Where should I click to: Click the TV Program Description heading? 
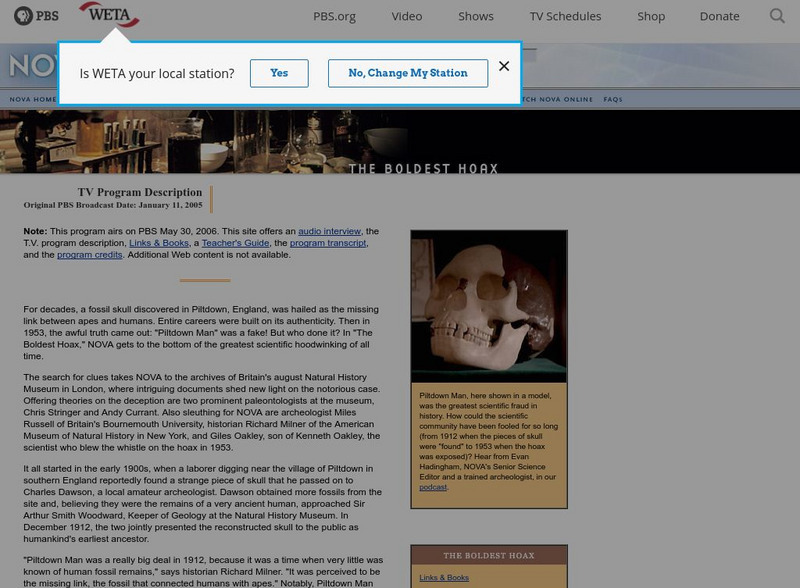click(140, 192)
